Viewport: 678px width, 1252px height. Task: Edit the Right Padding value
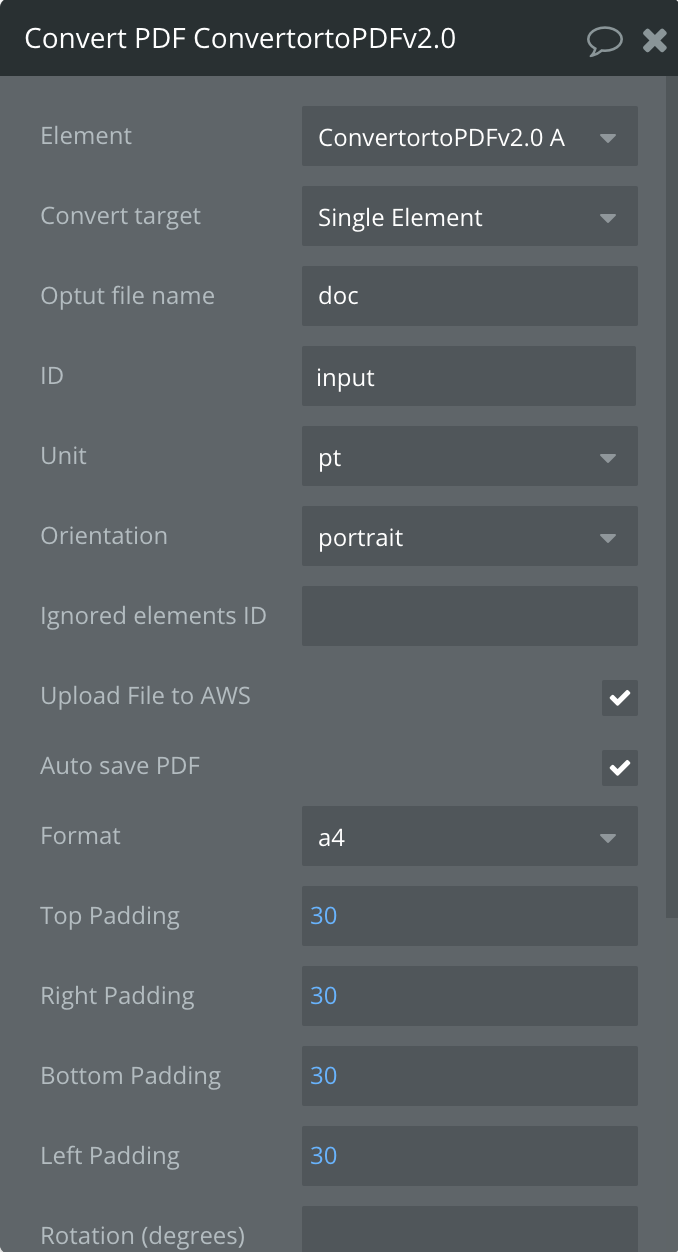click(x=469, y=996)
